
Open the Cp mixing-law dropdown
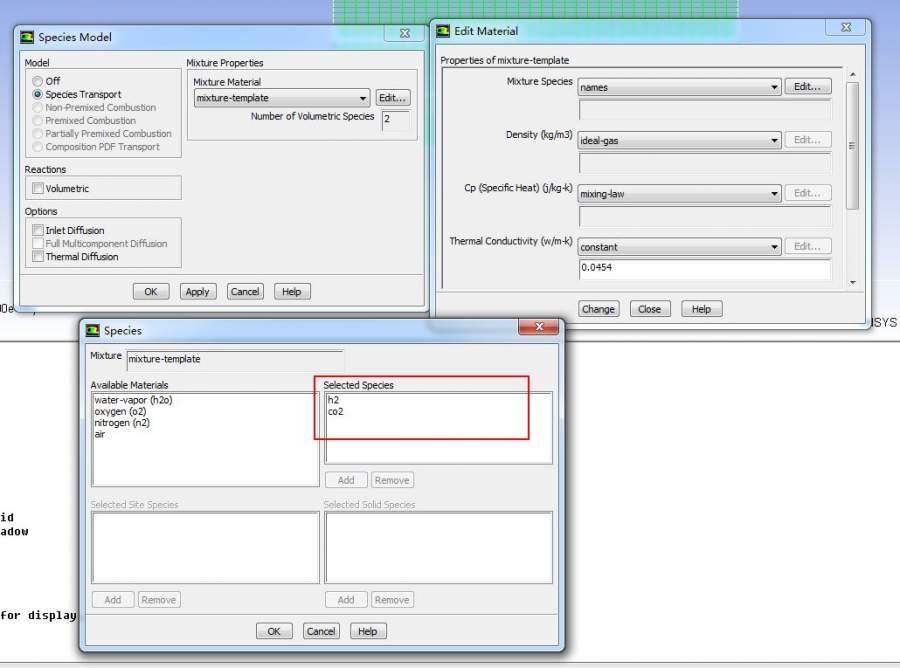[680, 194]
